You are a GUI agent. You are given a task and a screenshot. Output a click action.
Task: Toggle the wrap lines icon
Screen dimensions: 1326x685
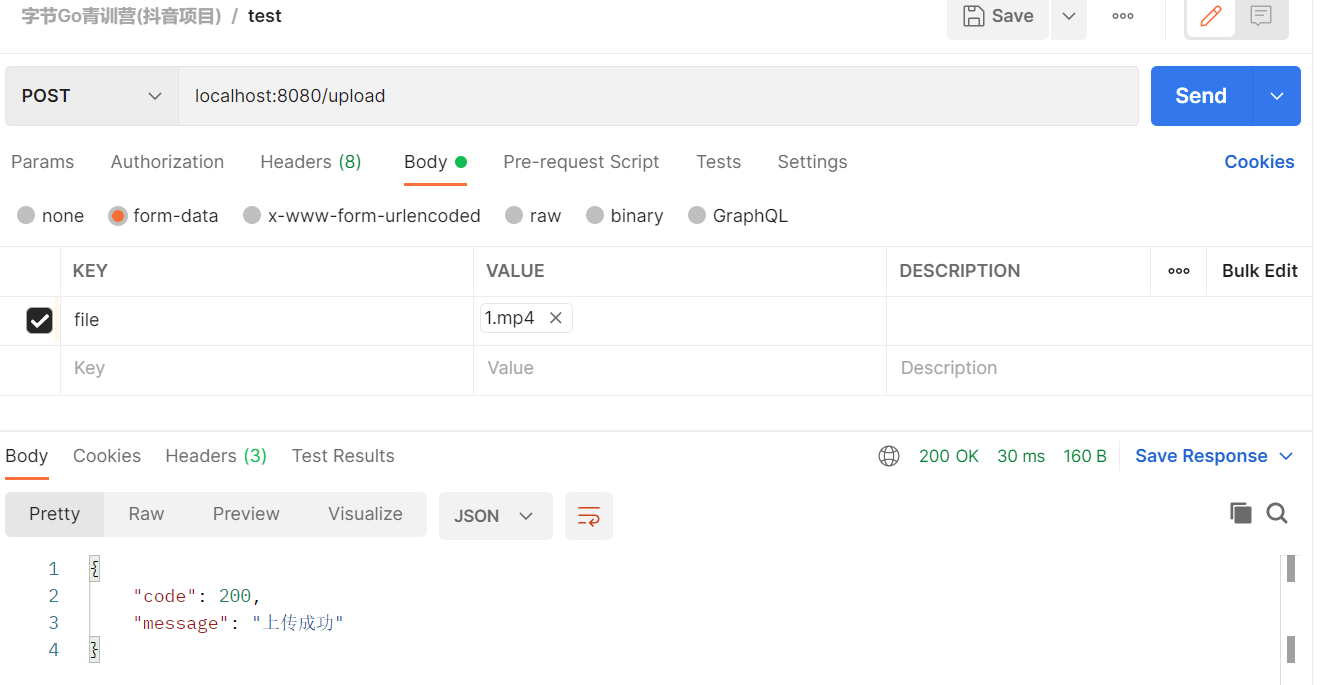tap(589, 516)
